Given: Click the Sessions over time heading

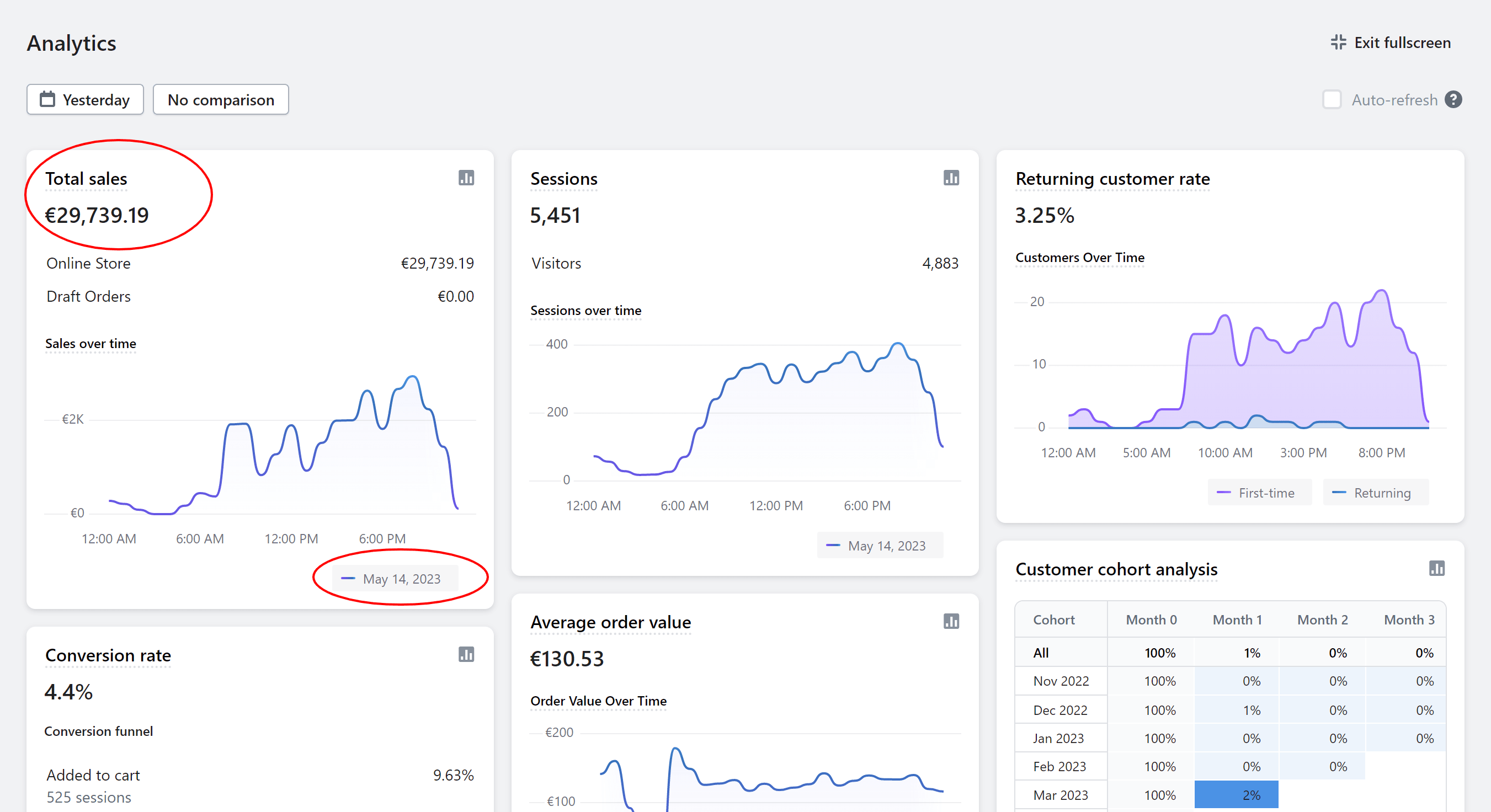Looking at the screenshot, I should [x=585, y=310].
